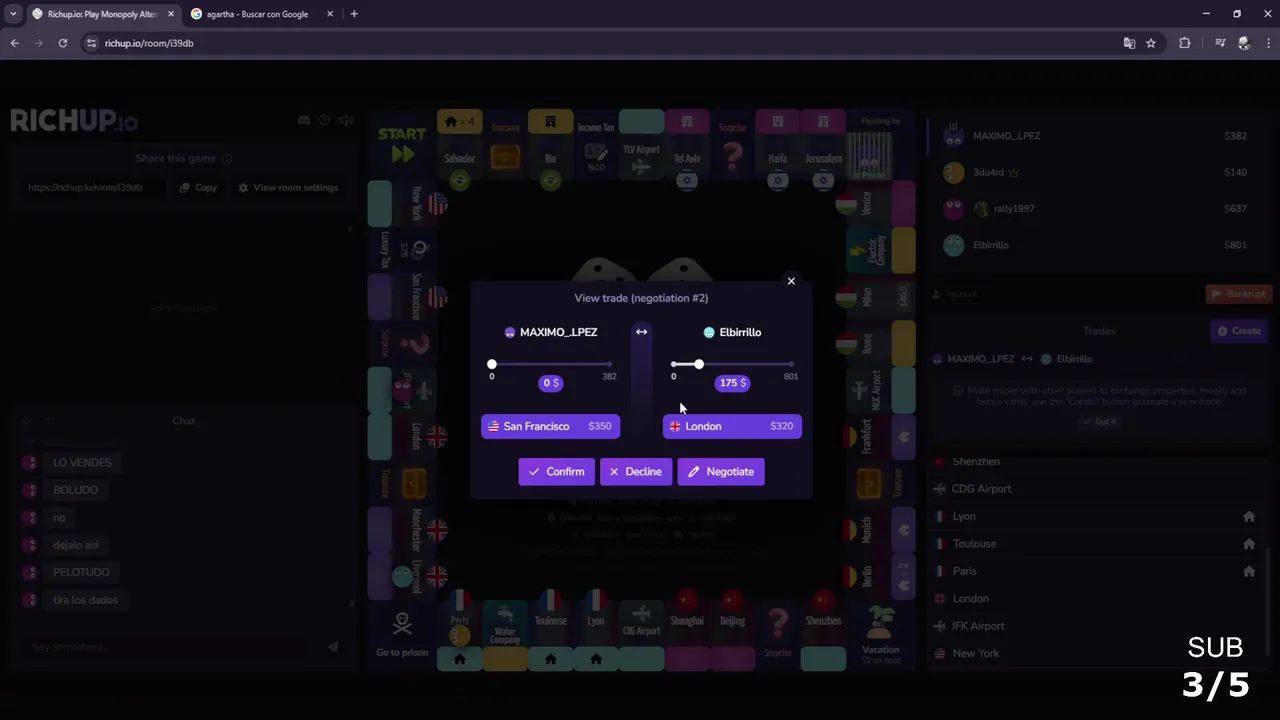The width and height of the screenshot is (1280, 720).
Task: Select player row 3du4rd
Action: (1097, 172)
